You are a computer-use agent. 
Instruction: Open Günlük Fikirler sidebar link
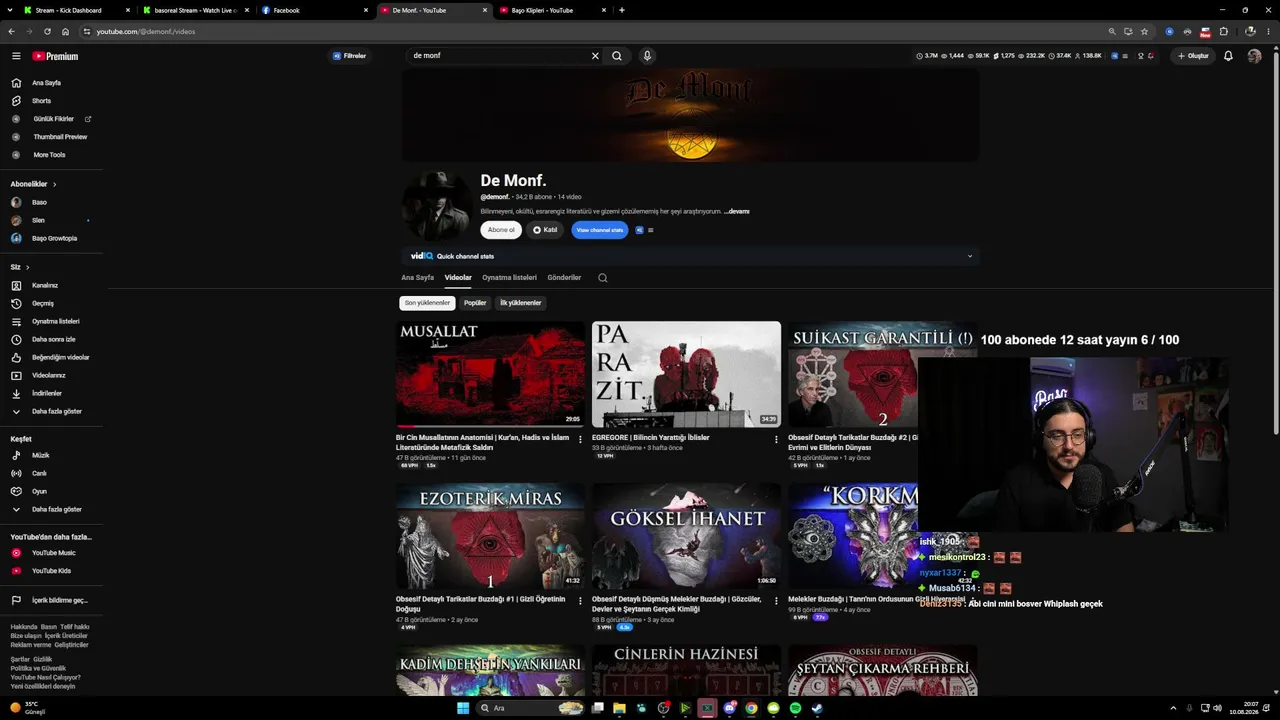click(x=53, y=119)
